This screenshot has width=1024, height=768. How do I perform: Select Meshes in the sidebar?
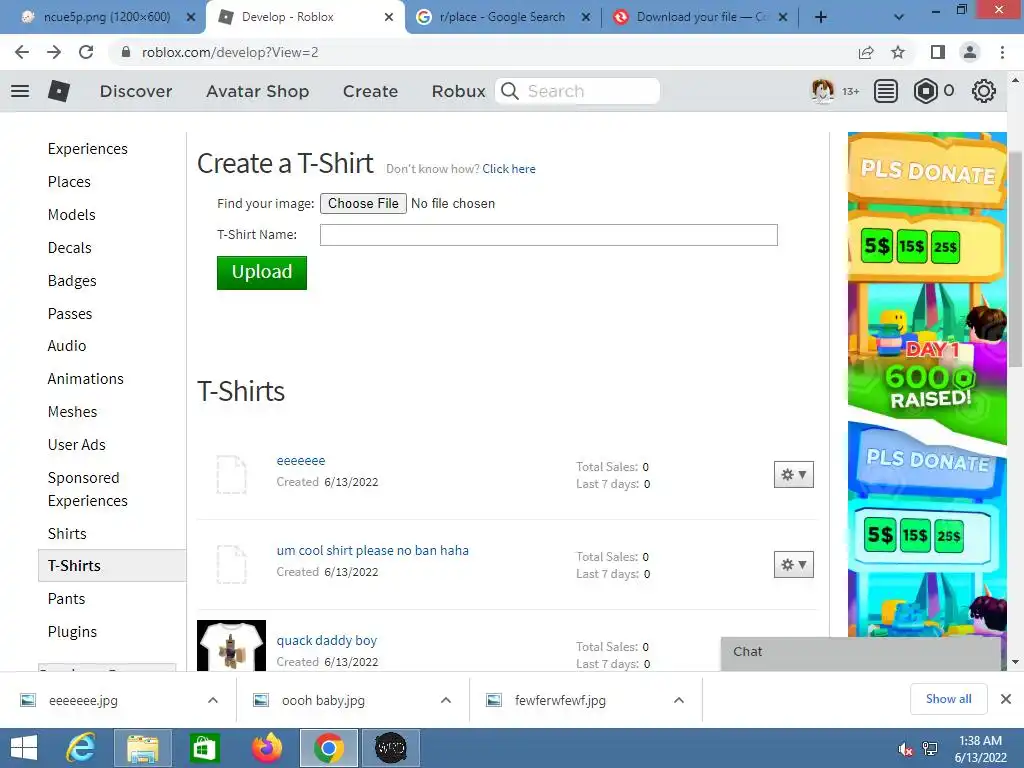(72, 412)
